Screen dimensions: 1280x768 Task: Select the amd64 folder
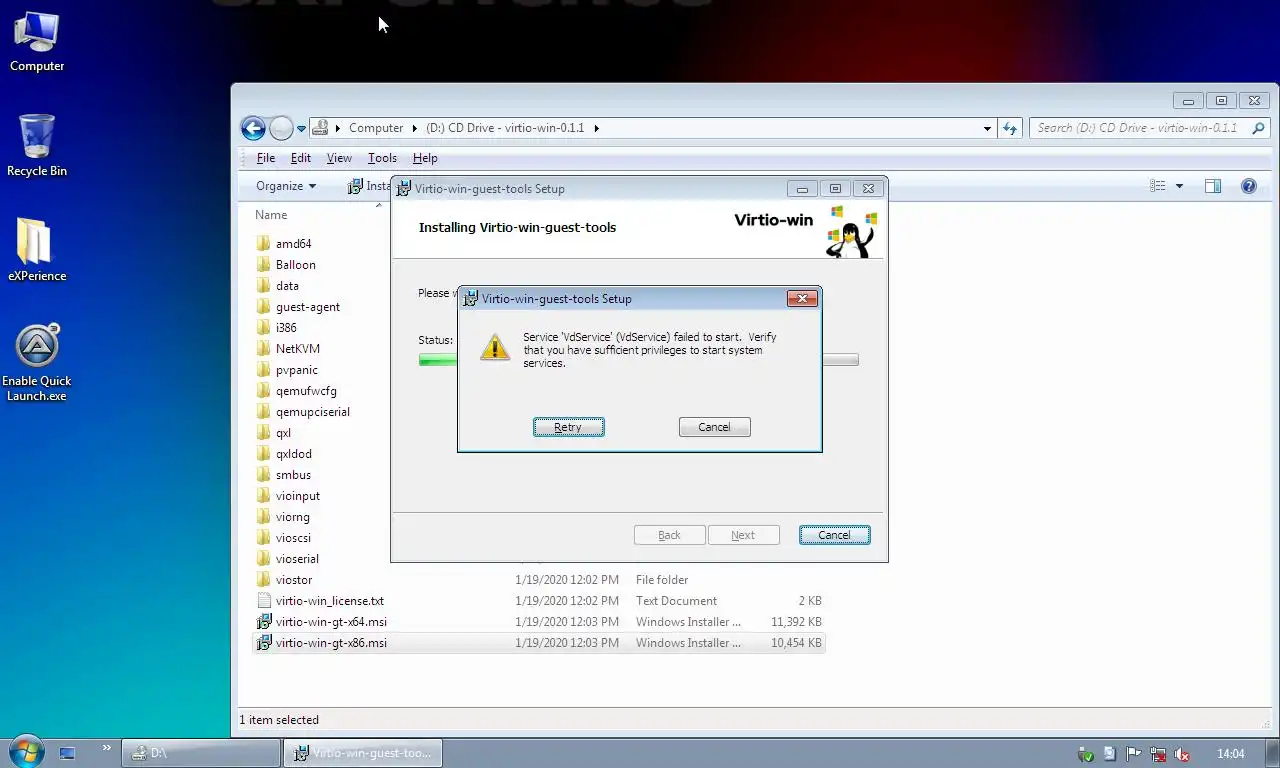tap(294, 244)
